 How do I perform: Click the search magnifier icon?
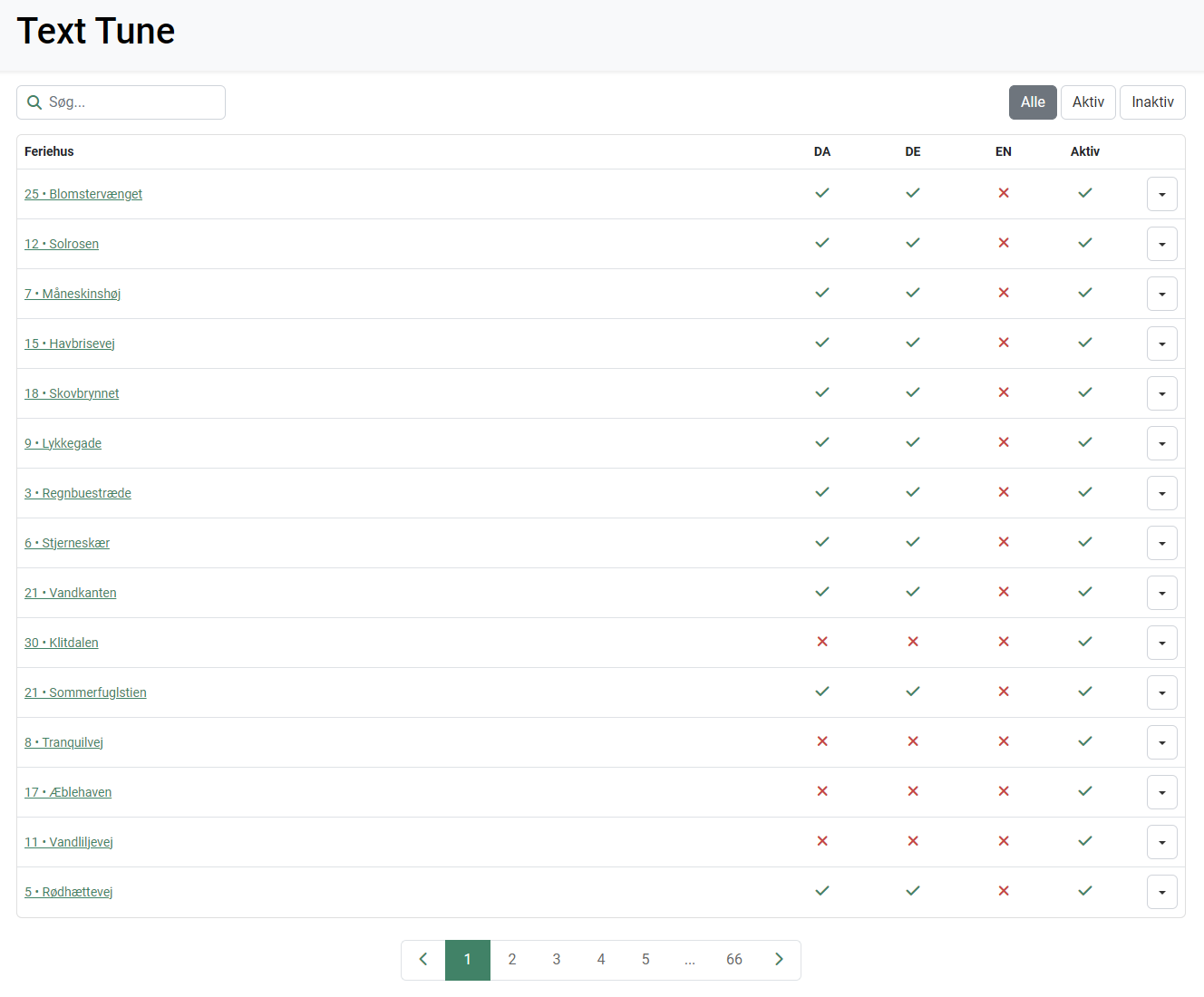click(34, 102)
